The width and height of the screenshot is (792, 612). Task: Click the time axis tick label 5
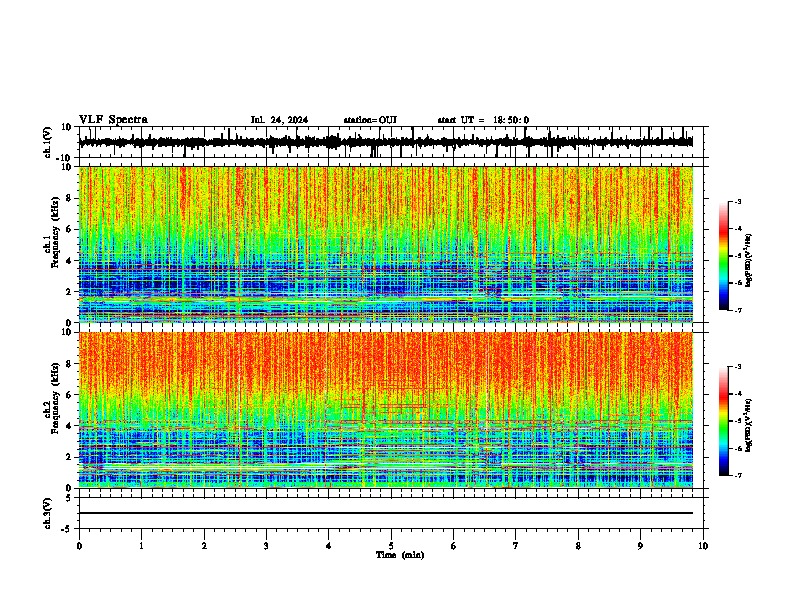[x=391, y=546]
